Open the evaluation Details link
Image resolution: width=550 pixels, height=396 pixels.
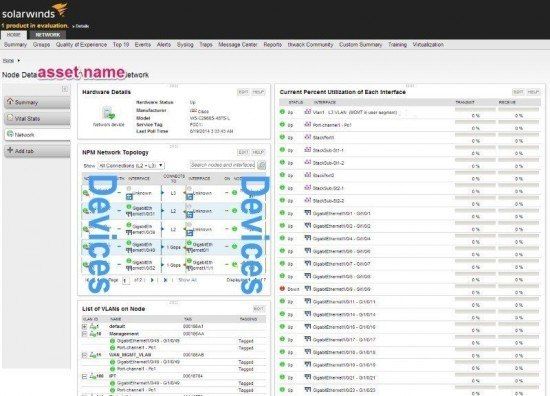(82, 26)
